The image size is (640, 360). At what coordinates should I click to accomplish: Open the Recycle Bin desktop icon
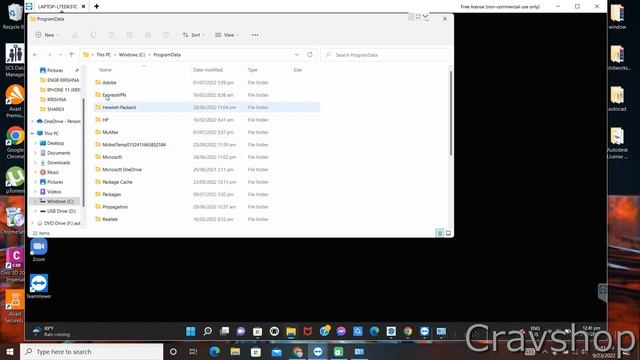(x=14, y=16)
